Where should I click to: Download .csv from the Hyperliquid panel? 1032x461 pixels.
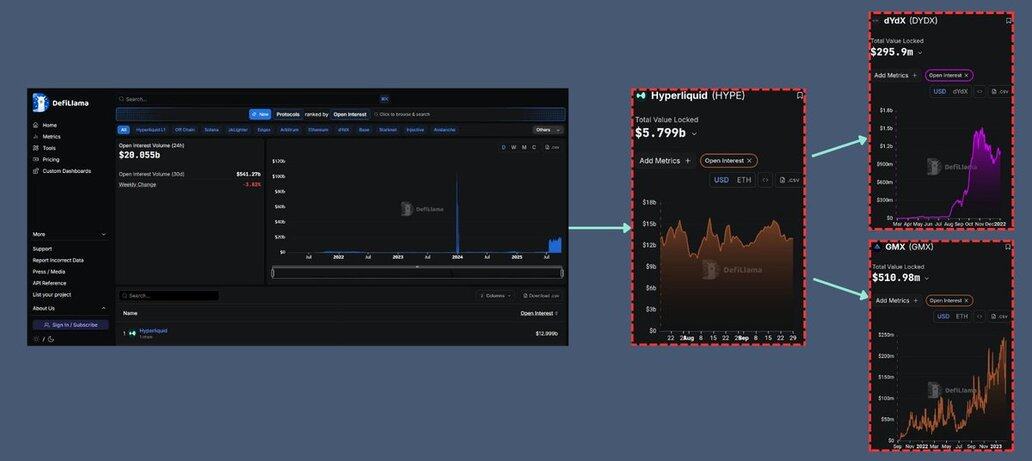tap(789, 180)
